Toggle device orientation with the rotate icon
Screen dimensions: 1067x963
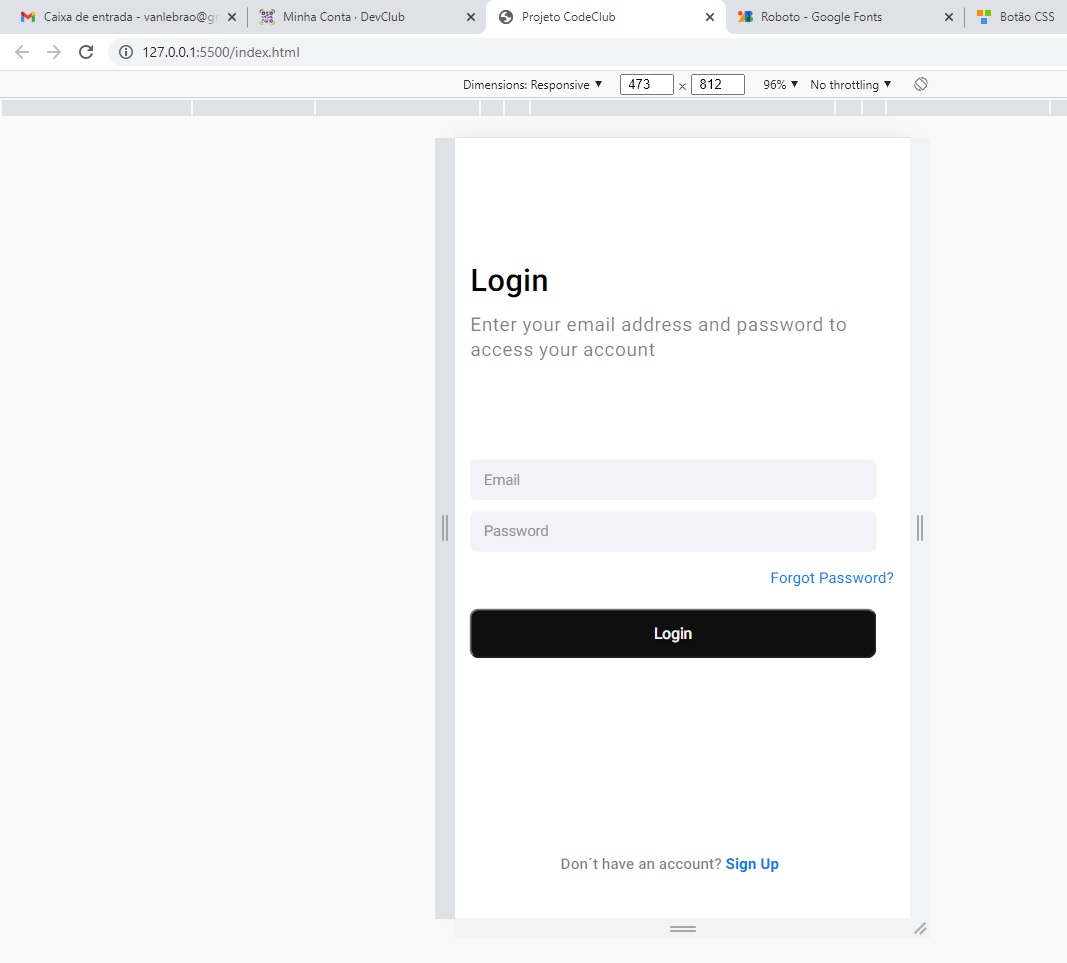coord(920,84)
